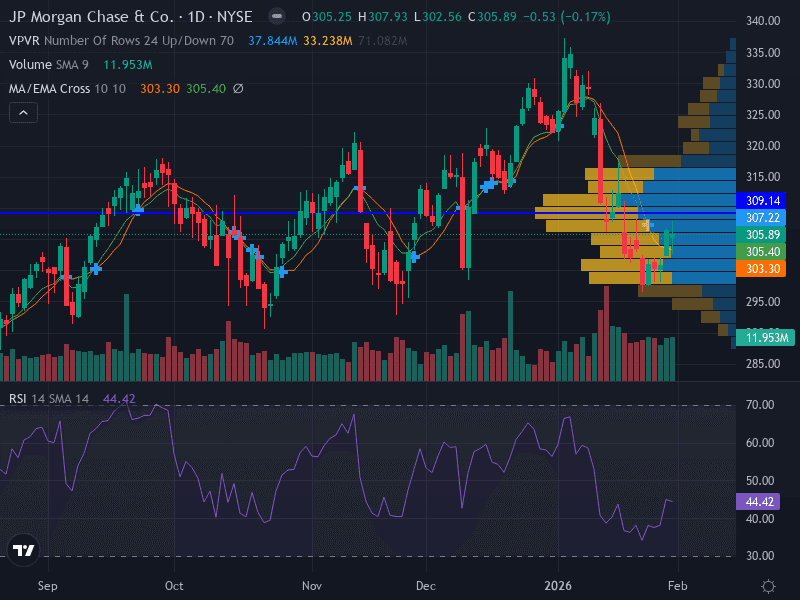Click the RSI value 44.42 in the legend
This screenshot has height=600, width=800.
coord(119,398)
